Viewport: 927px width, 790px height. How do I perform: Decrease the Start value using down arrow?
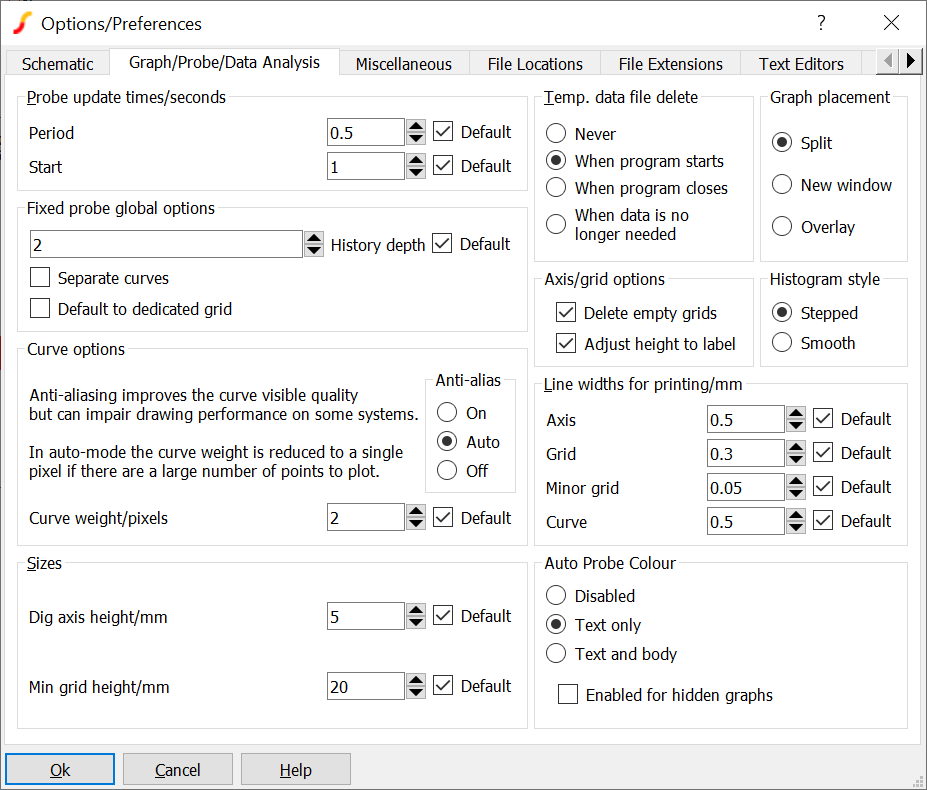(x=416, y=172)
